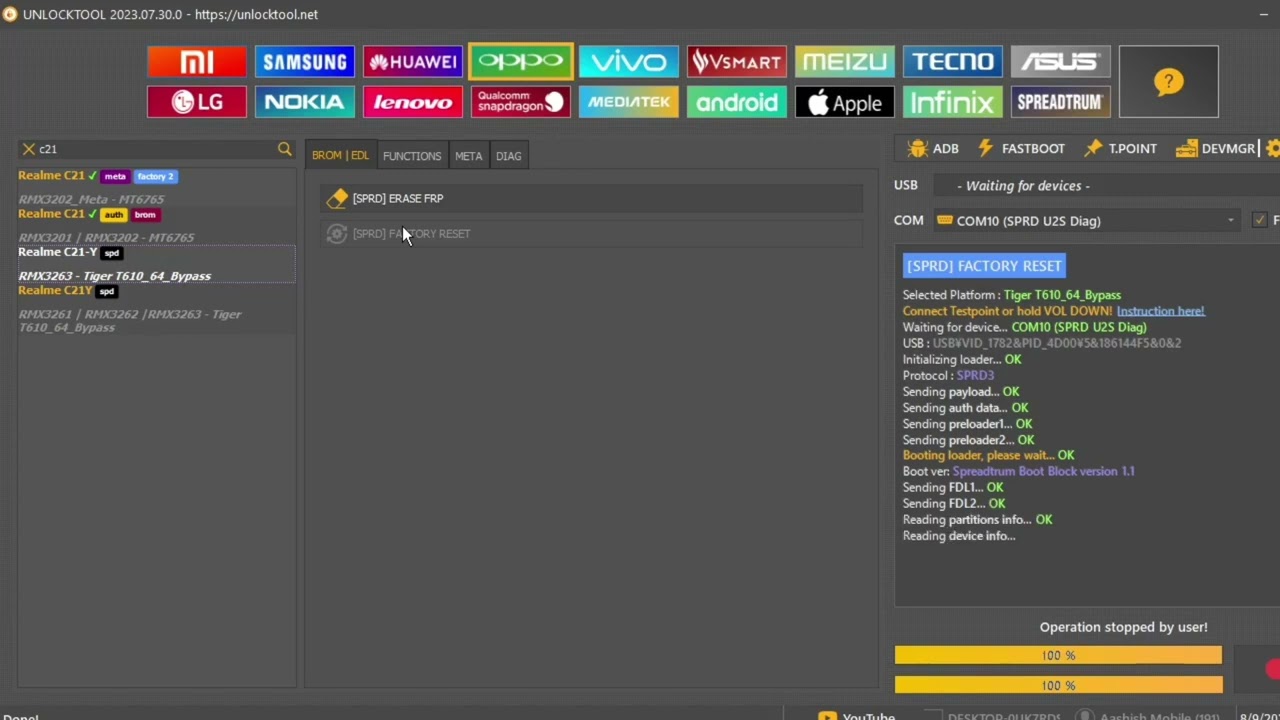This screenshot has width=1280, height=720.
Task: Click the 'meta' tag on Realme C21
Action: (x=115, y=177)
